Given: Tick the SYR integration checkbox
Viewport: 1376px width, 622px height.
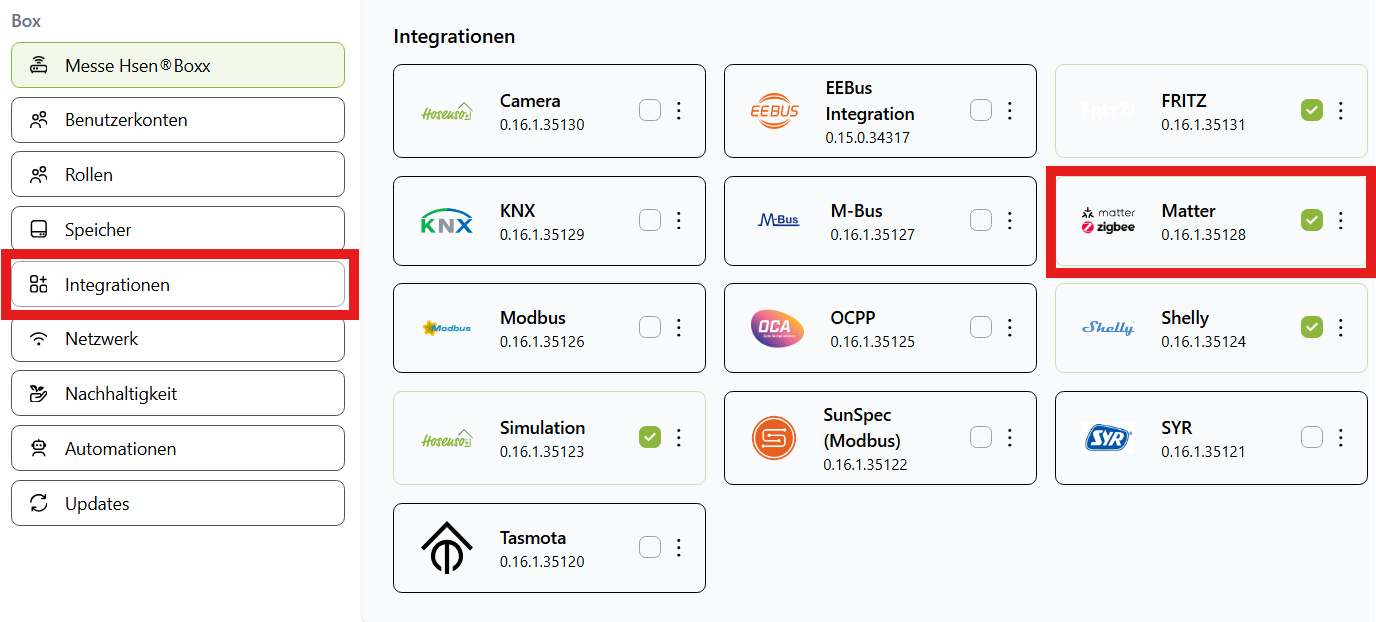Looking at the screenshot, I should pyautogui.click(x=1312, y=437).
